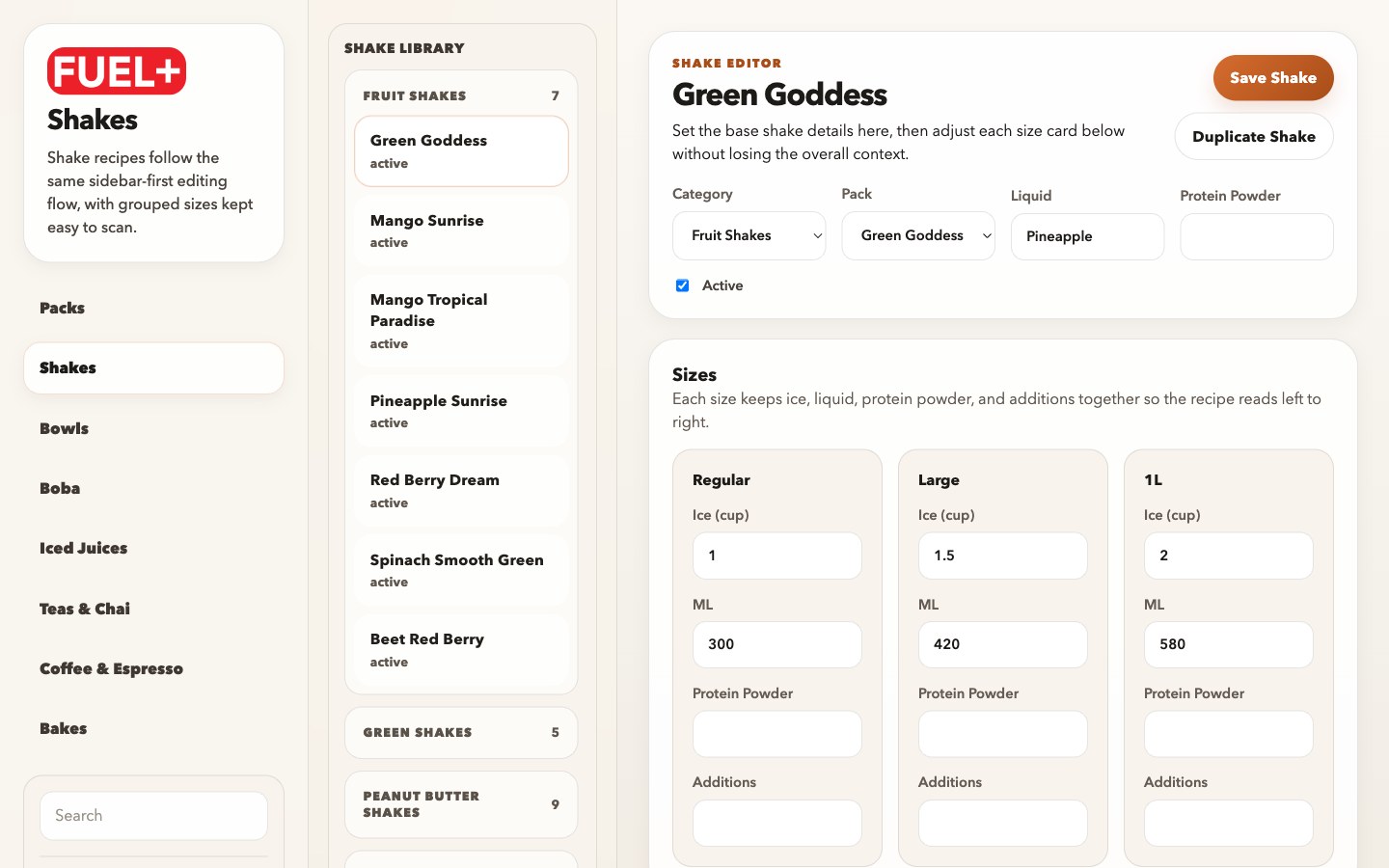This screenshot has height=868, width=1389.
Task: Open Mango Tropical Paradise shake
Action: (461, 321)
